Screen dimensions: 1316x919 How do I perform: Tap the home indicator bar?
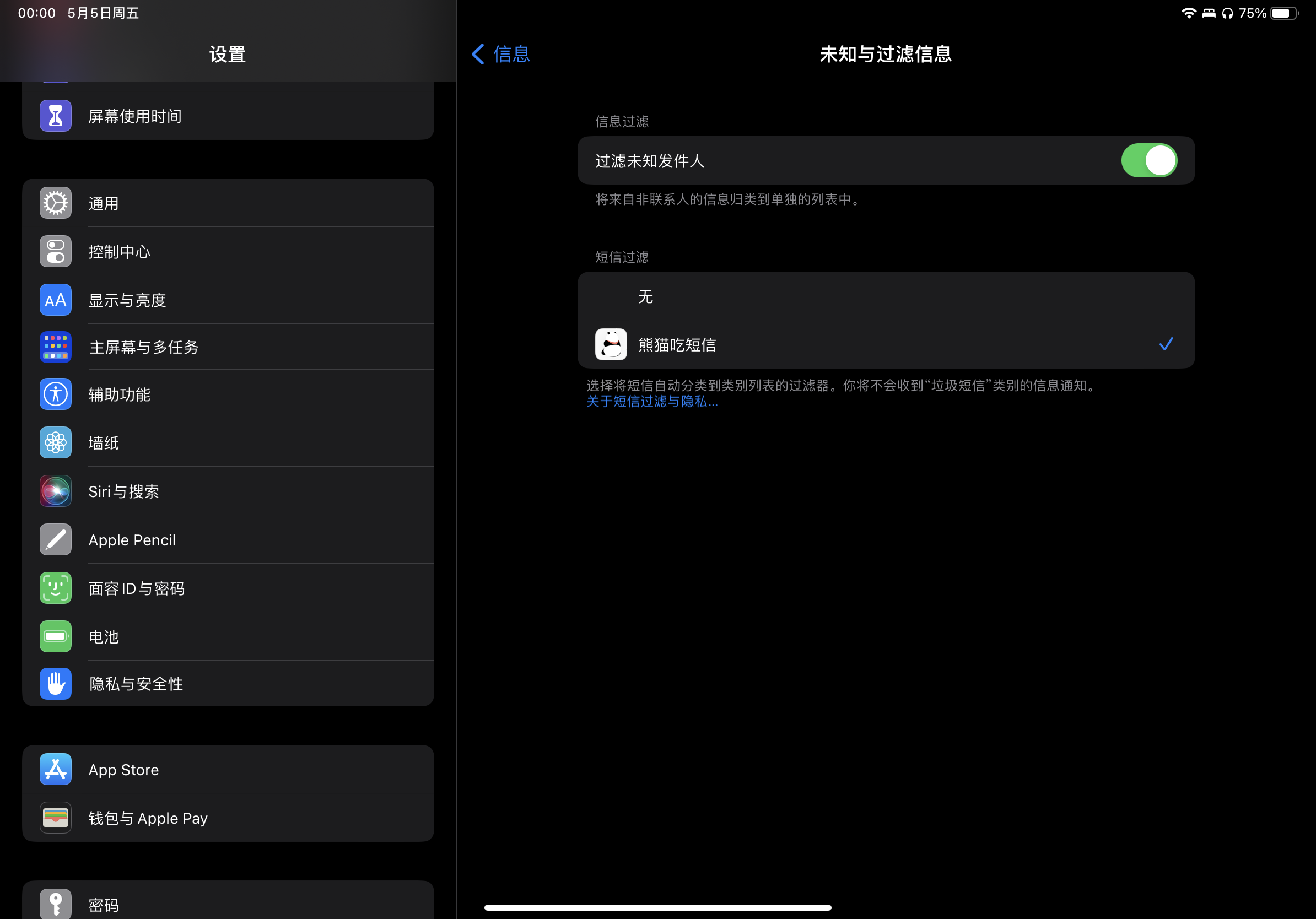tap(657, 907)
